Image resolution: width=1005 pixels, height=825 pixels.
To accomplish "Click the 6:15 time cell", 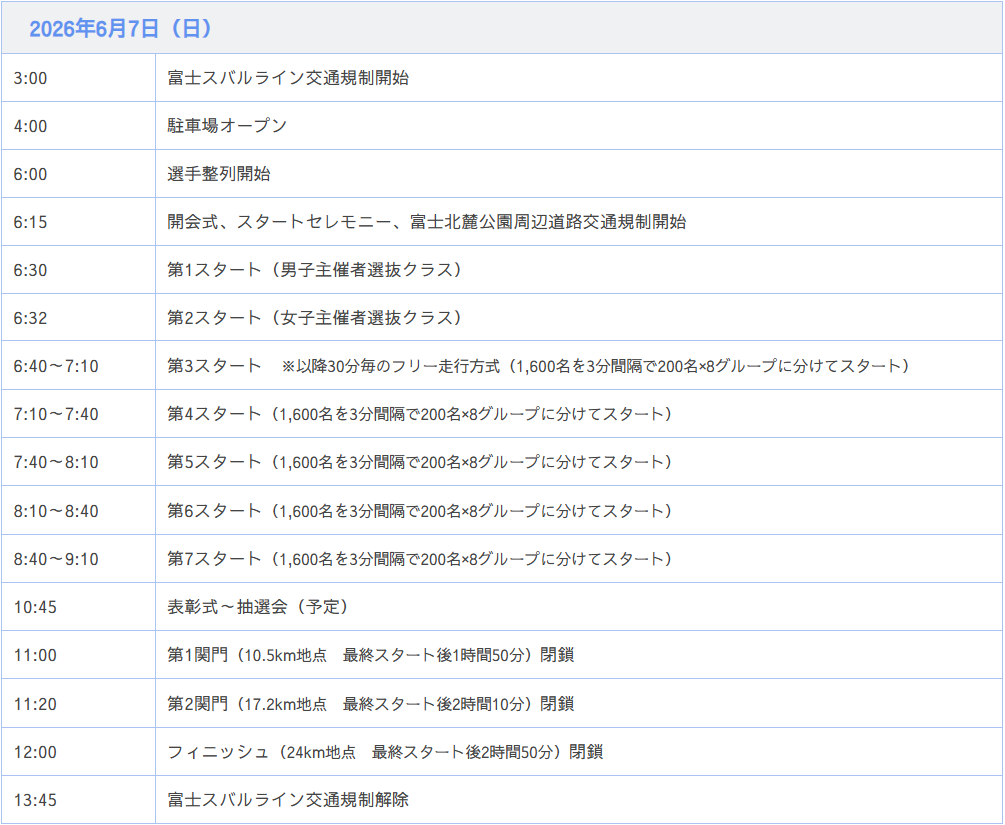I will pos(30,222).
